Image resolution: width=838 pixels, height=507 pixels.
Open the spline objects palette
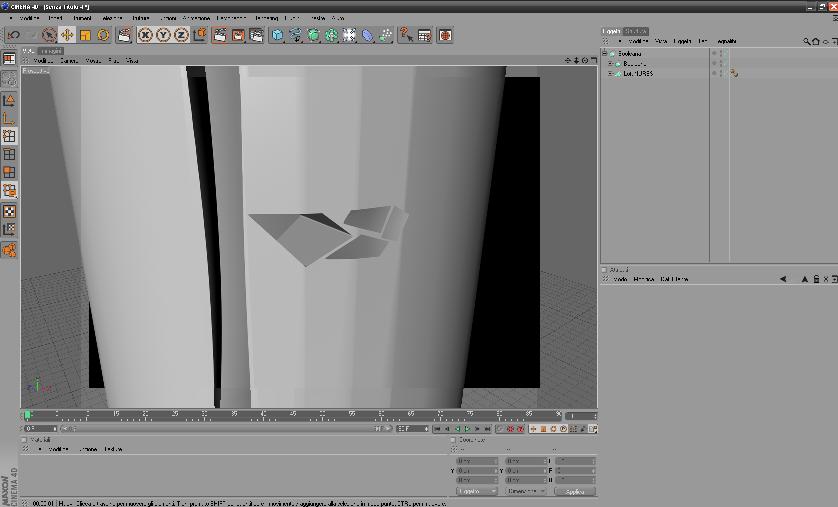pos(295,35)
